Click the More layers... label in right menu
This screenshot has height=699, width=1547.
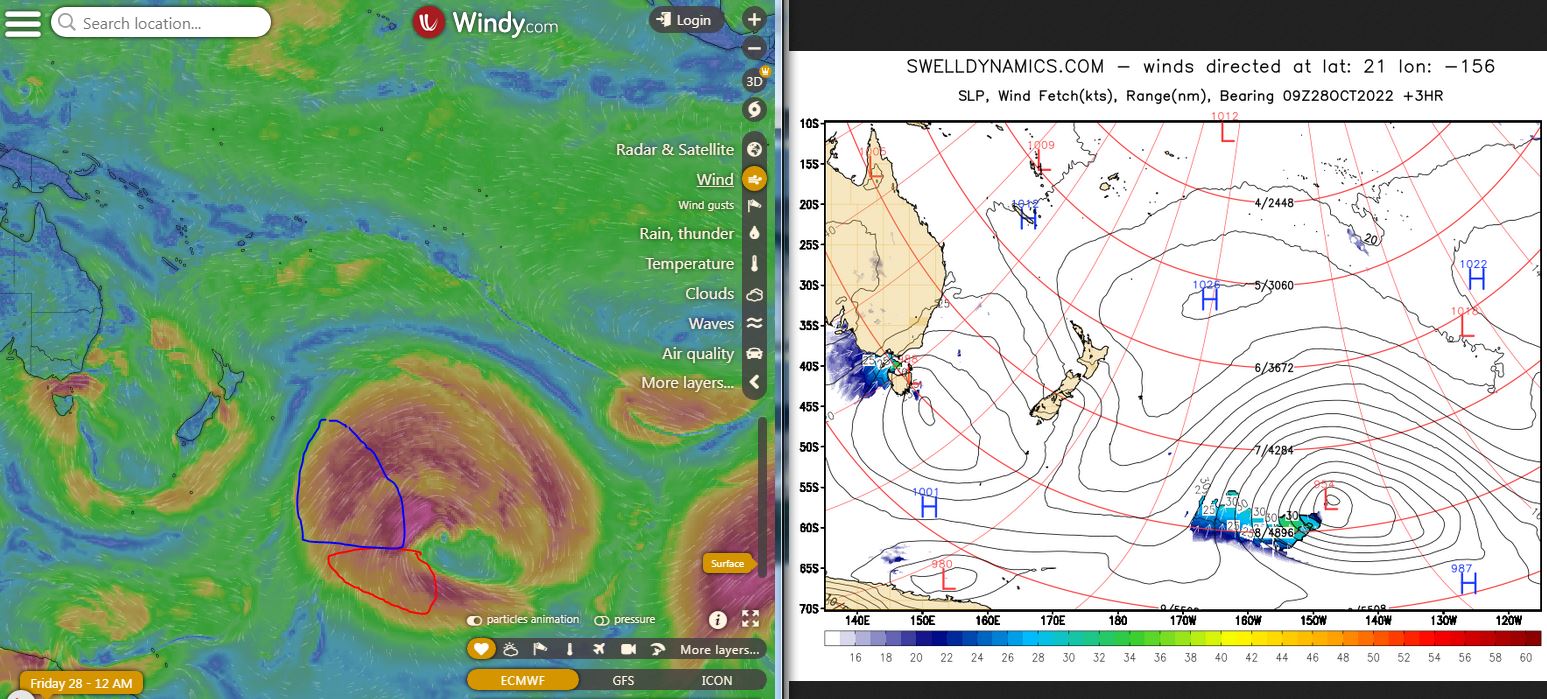(688, 382)
